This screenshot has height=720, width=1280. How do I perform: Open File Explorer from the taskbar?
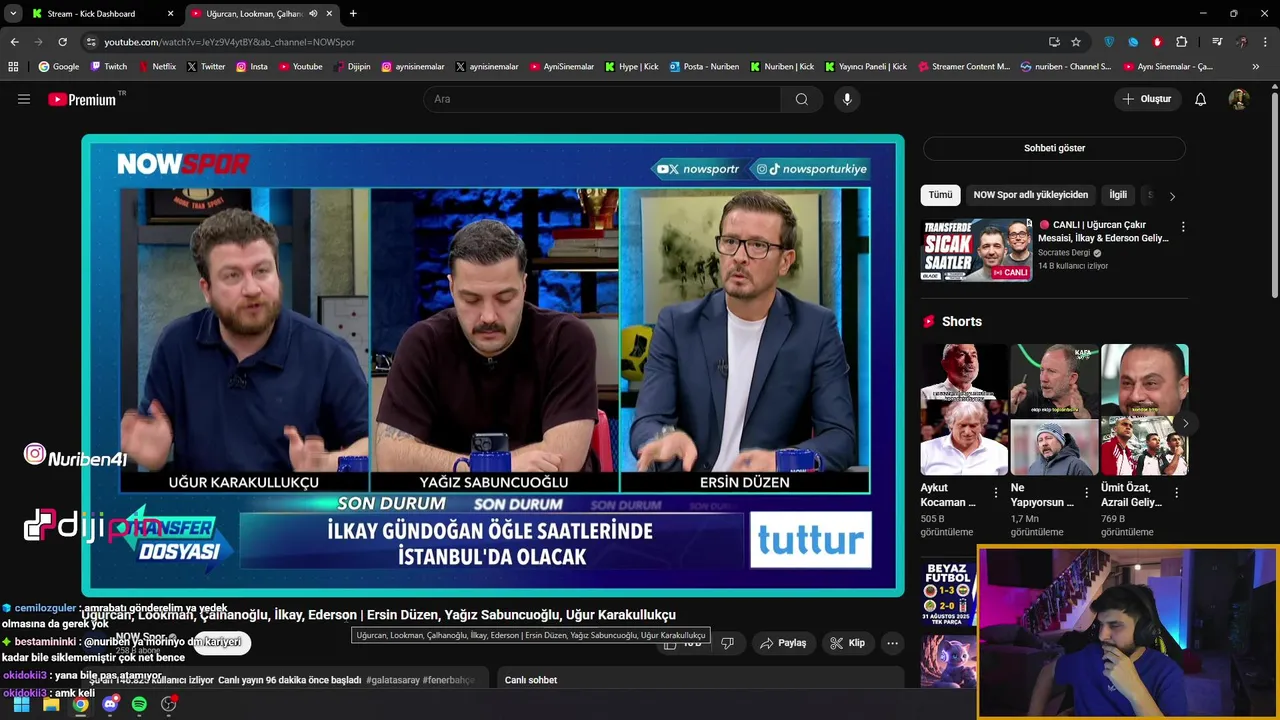[x=51, y=704]
